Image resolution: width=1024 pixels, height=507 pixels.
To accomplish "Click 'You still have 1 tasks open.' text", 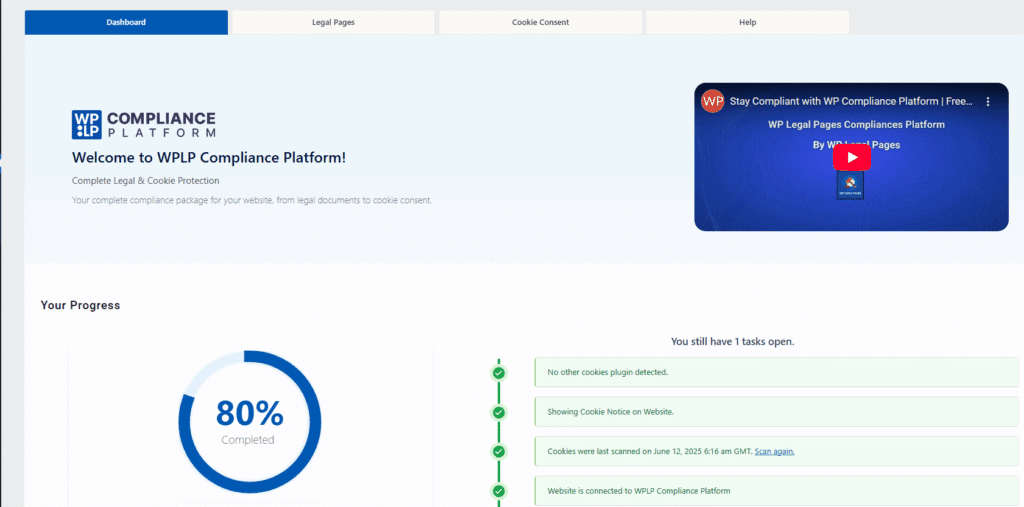I will point(732,342).
